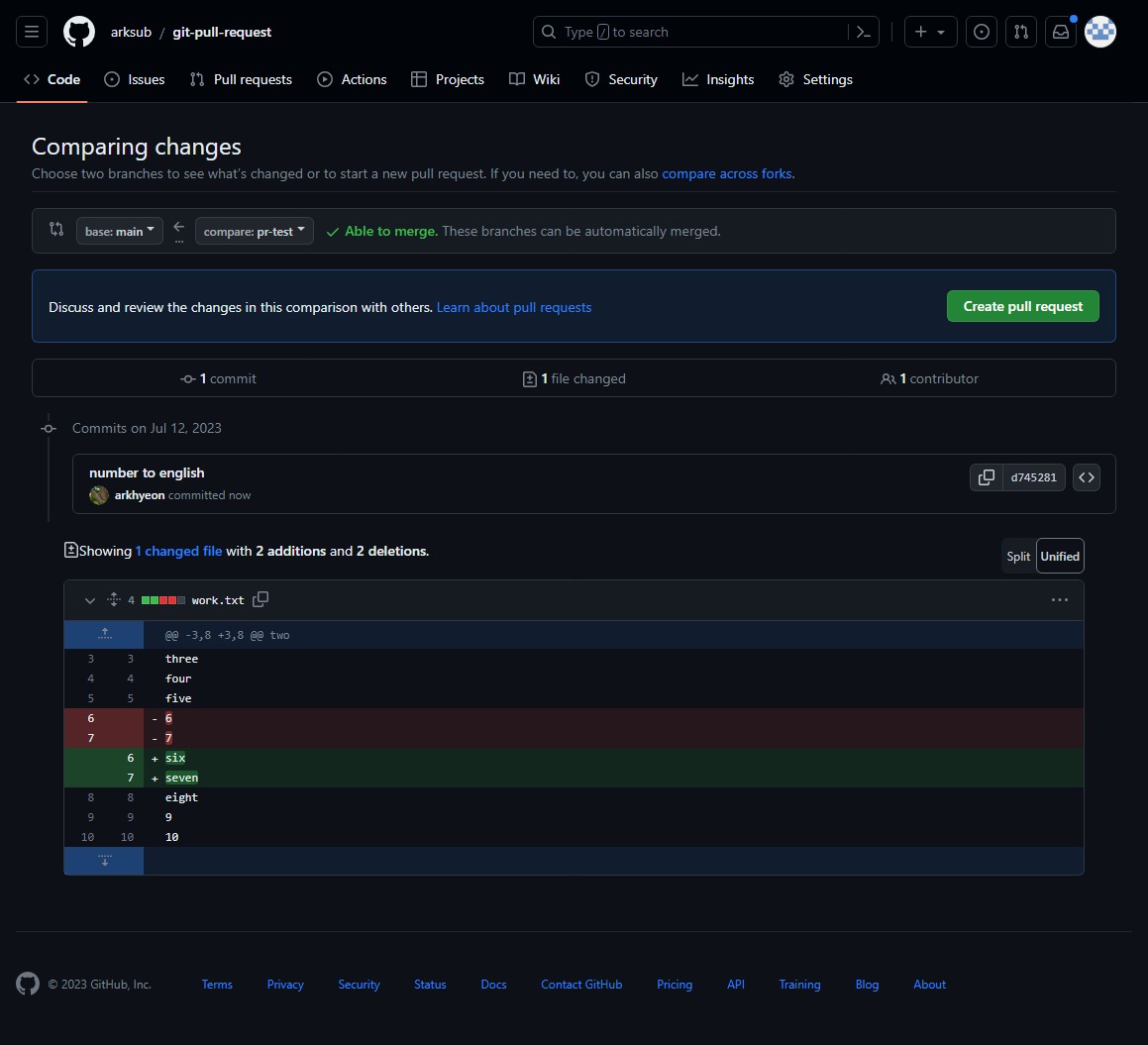This screenshot has height=1045, width=1148.
Task: Click the 4-change diffstat squares
Action: tap(163, 599)
